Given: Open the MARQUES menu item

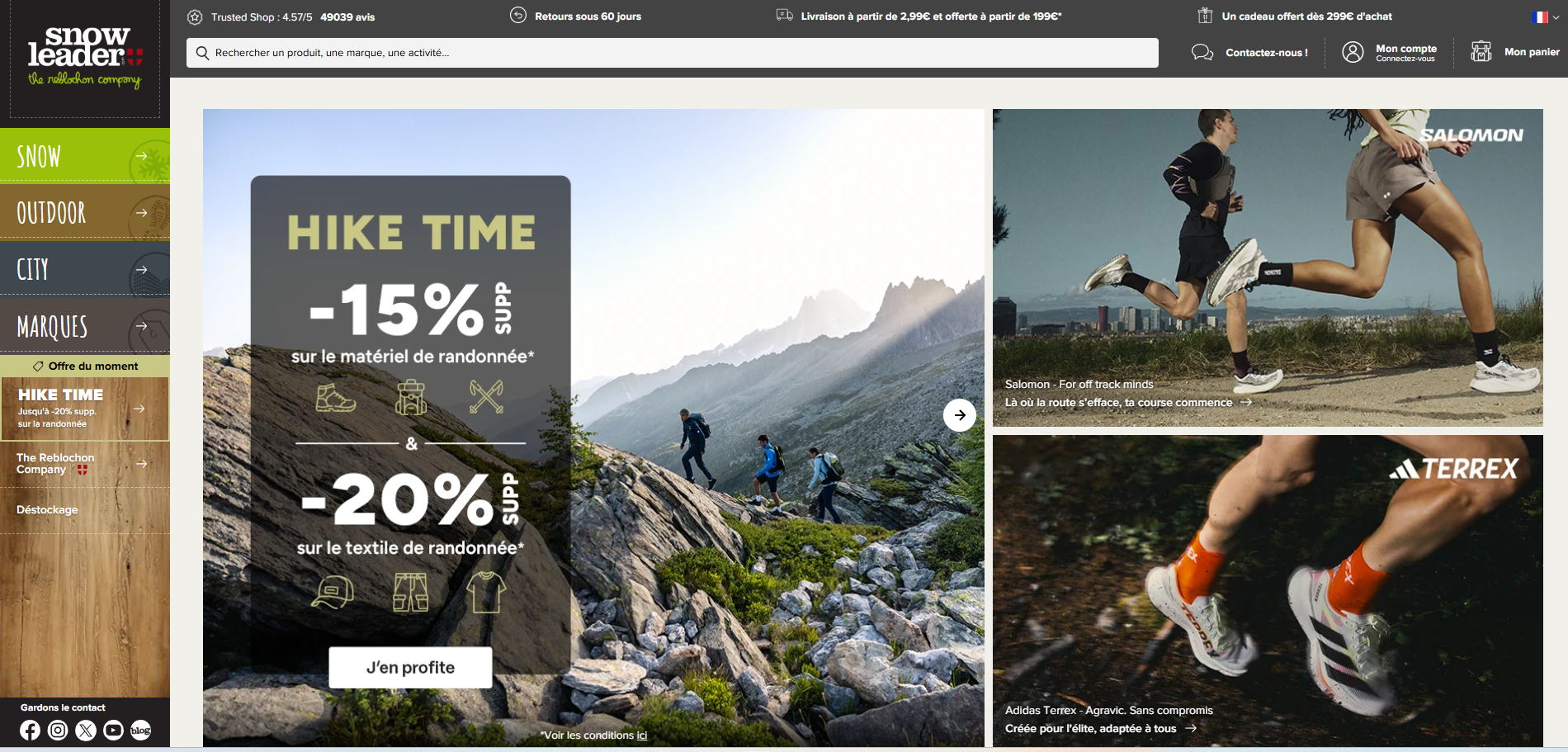Looking at the screenshot, I should pos(85,325).
